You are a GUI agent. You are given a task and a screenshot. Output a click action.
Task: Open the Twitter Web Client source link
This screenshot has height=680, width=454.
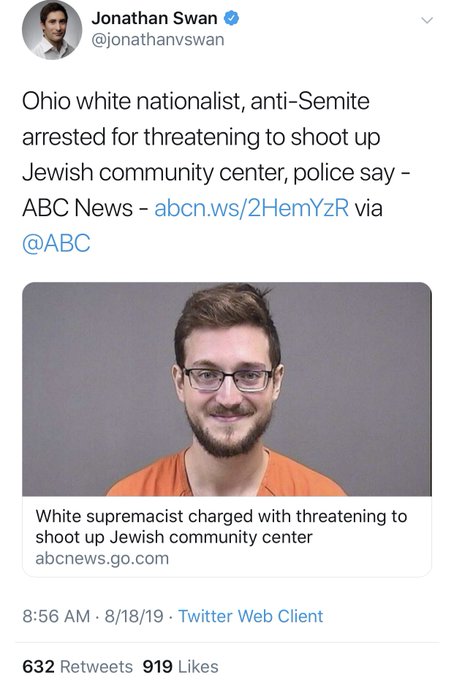251,616
